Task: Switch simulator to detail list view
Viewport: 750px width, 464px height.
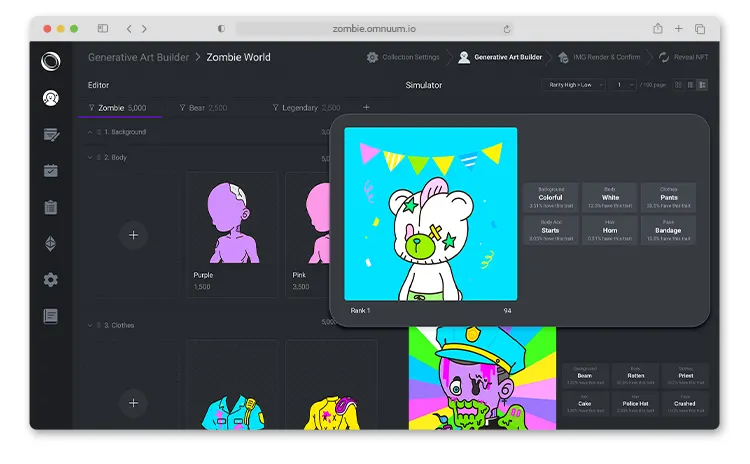Action: pyautogui.click(x=702, y=85)
